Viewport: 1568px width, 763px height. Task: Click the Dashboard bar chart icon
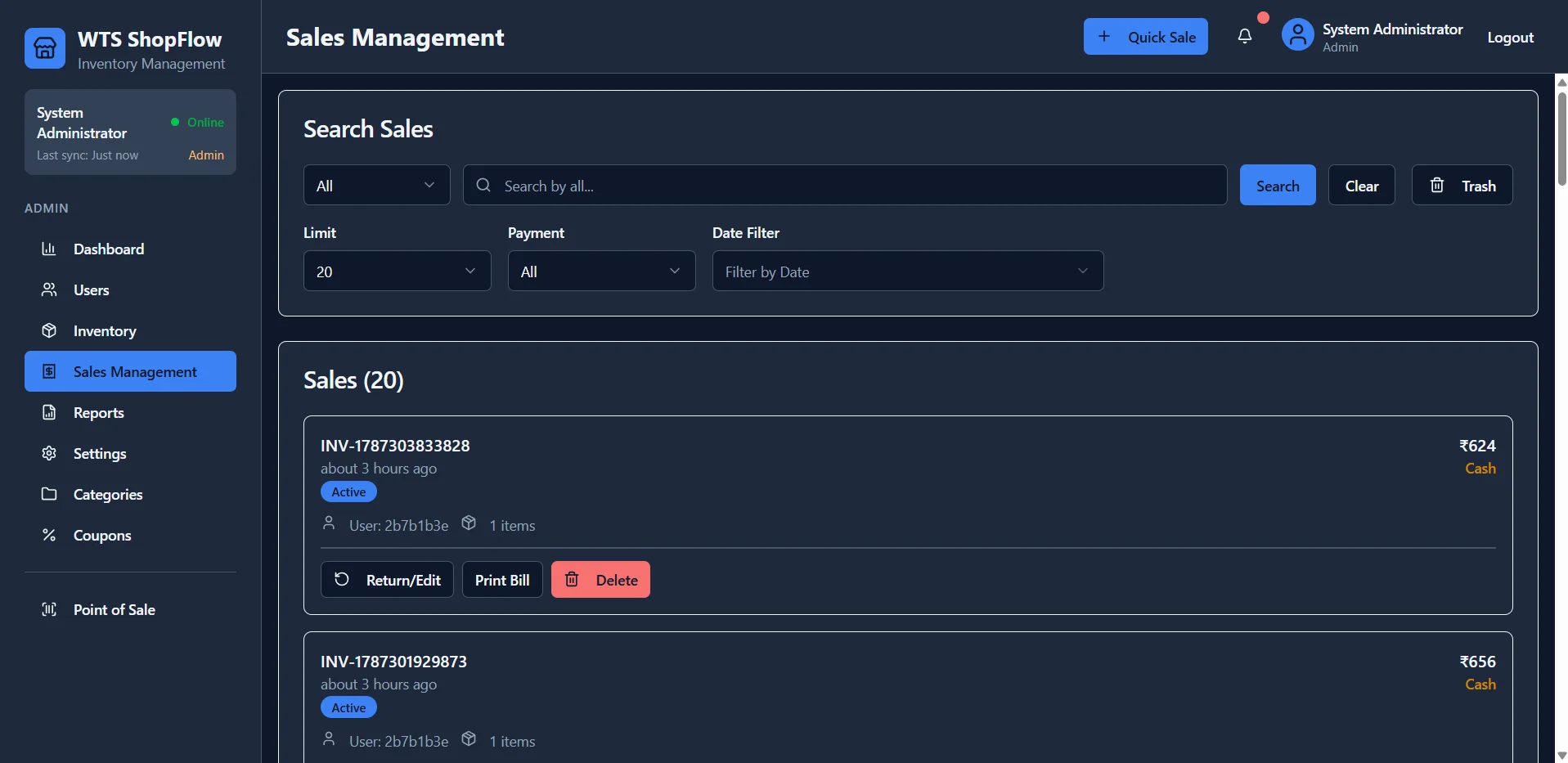pos(49,249)
